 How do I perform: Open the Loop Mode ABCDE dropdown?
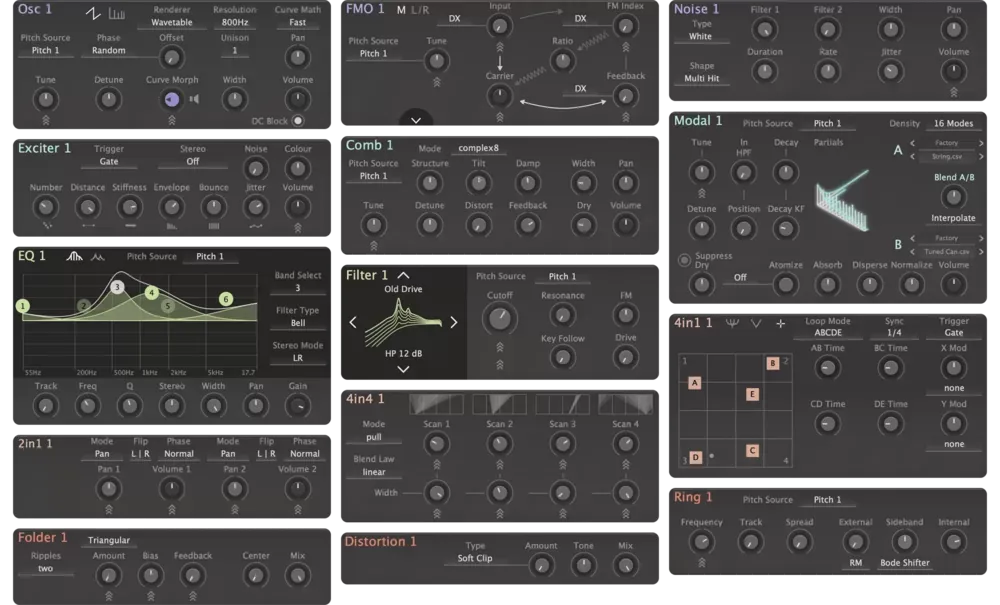(x=828, y=333)
